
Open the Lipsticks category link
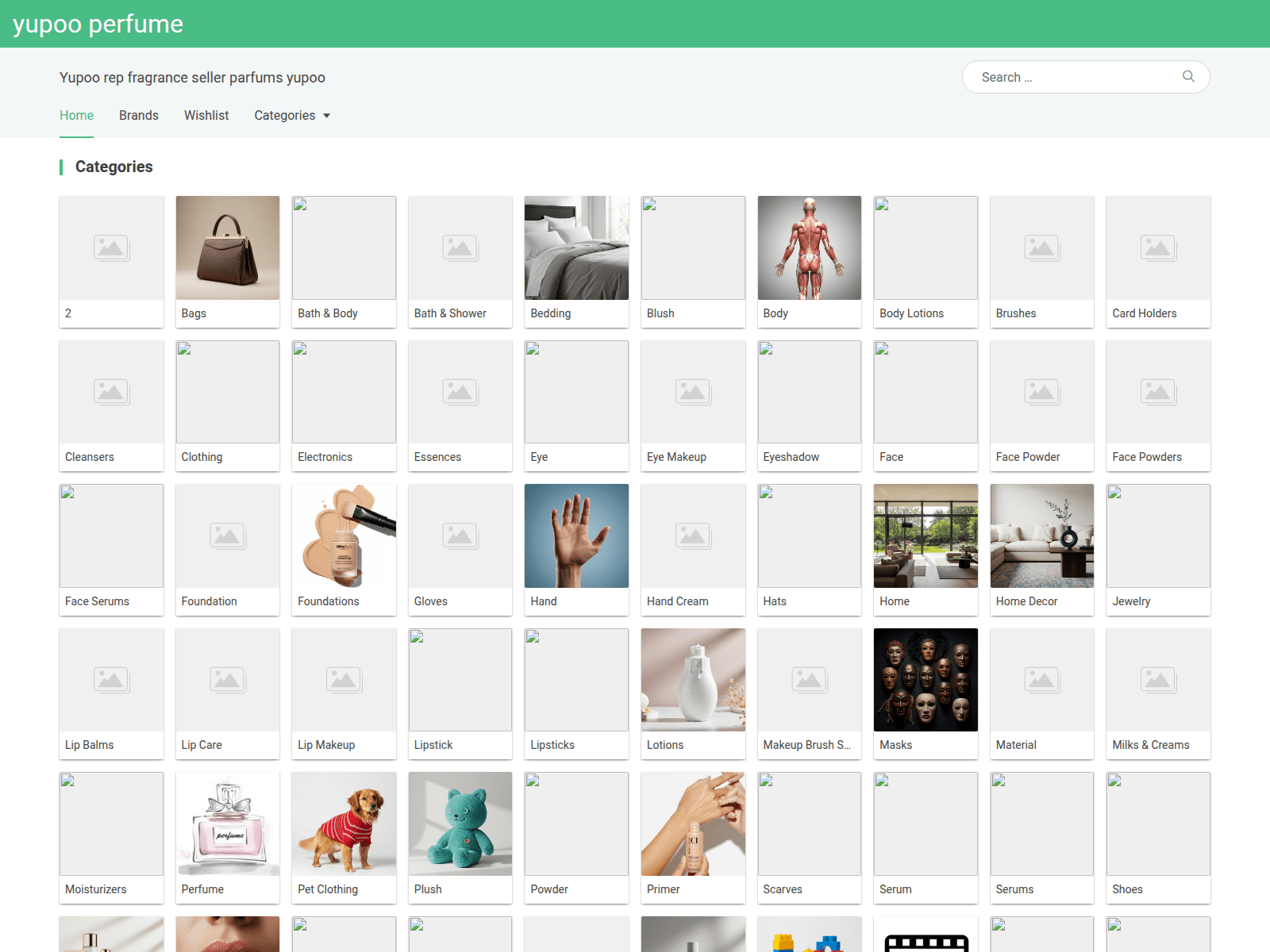552,745
